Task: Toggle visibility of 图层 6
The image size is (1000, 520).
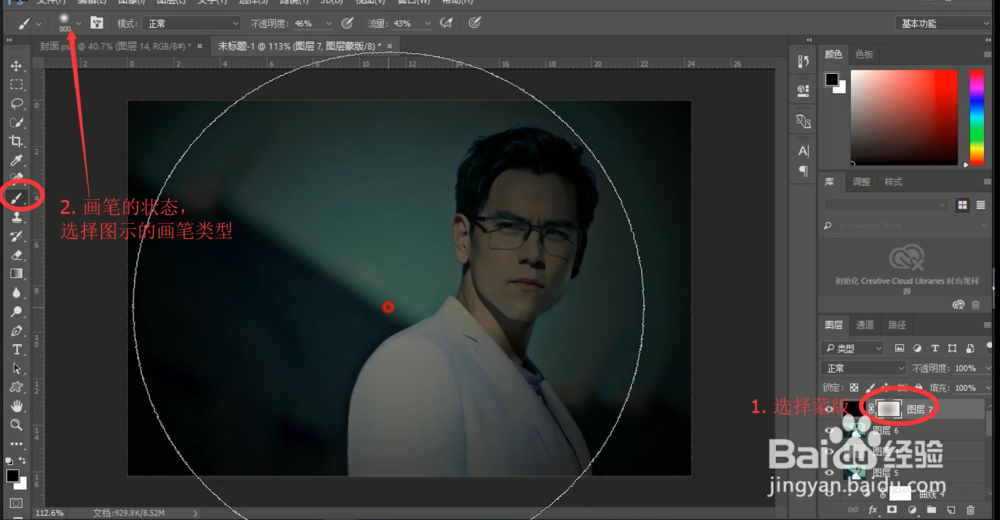Action: point(829,431)
